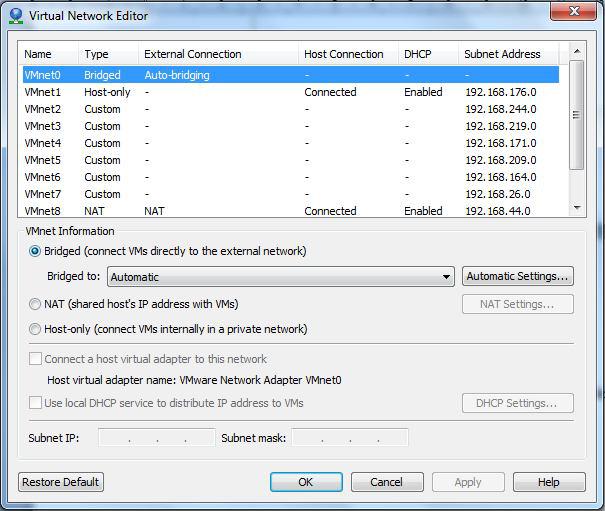Click Restore Default button
Viewport: 605px width, 511px height.
click(x=61, y=482)
